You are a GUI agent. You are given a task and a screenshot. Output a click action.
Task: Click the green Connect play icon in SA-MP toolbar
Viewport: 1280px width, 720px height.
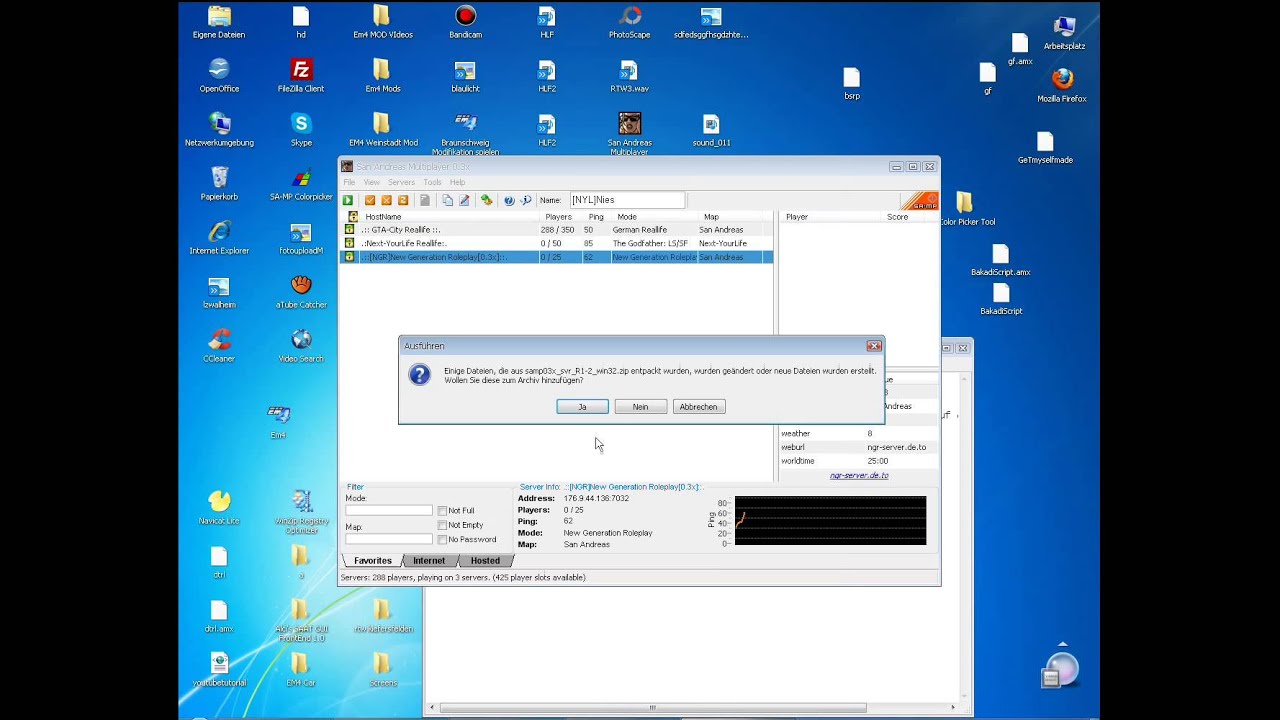tap(348, 200)
